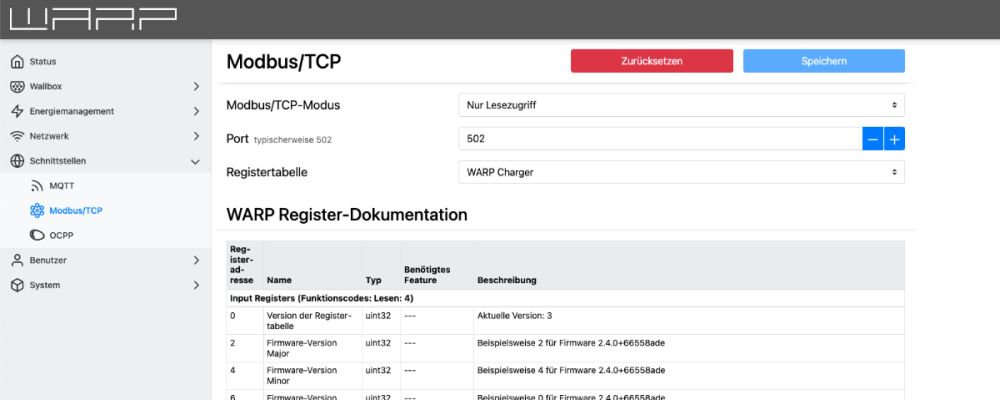
Task: Open the Modbus/TCP-Modus dropdown
Action: coord(680,105)
